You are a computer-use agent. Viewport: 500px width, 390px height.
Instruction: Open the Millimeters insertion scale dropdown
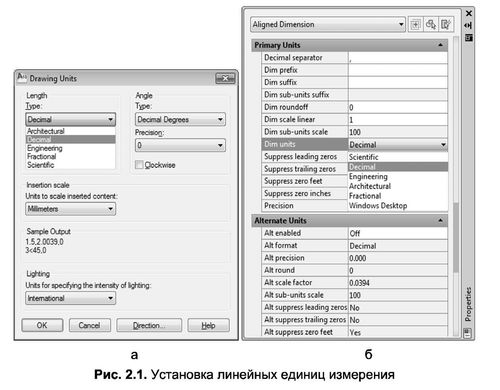71,209
